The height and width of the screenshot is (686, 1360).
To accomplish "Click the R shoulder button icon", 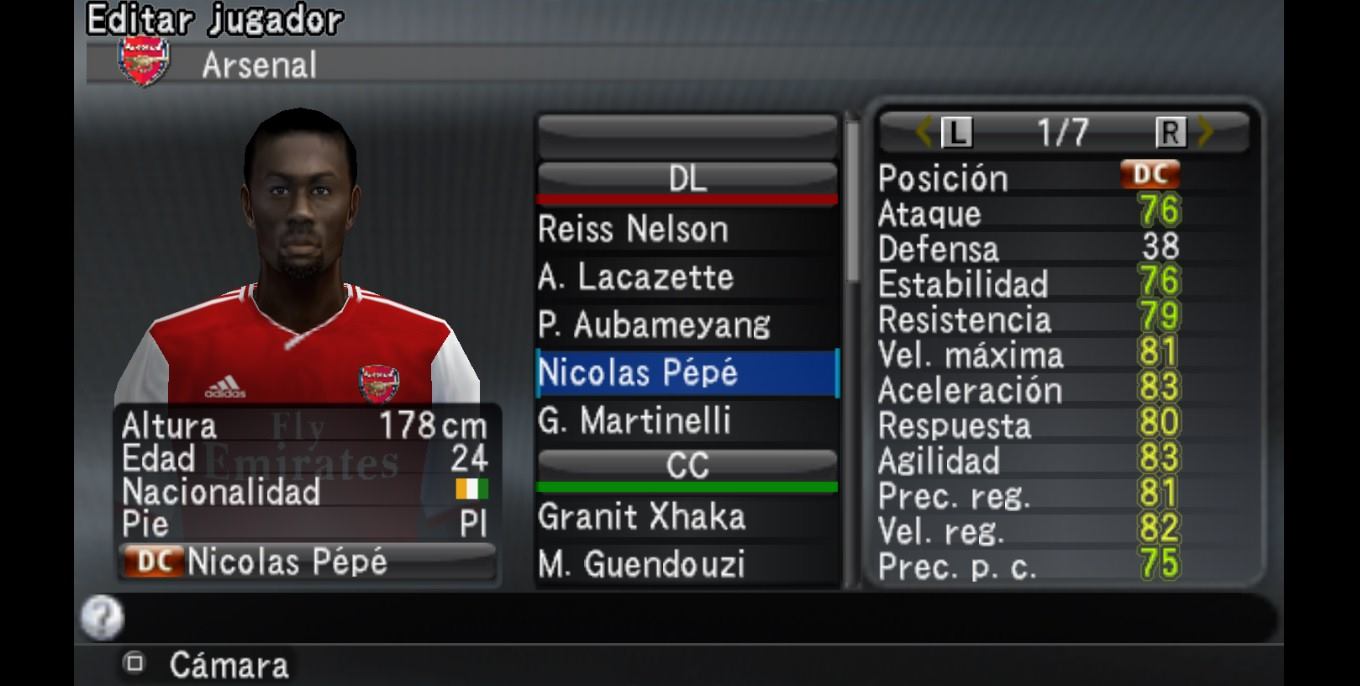I will pos(1170,132).
